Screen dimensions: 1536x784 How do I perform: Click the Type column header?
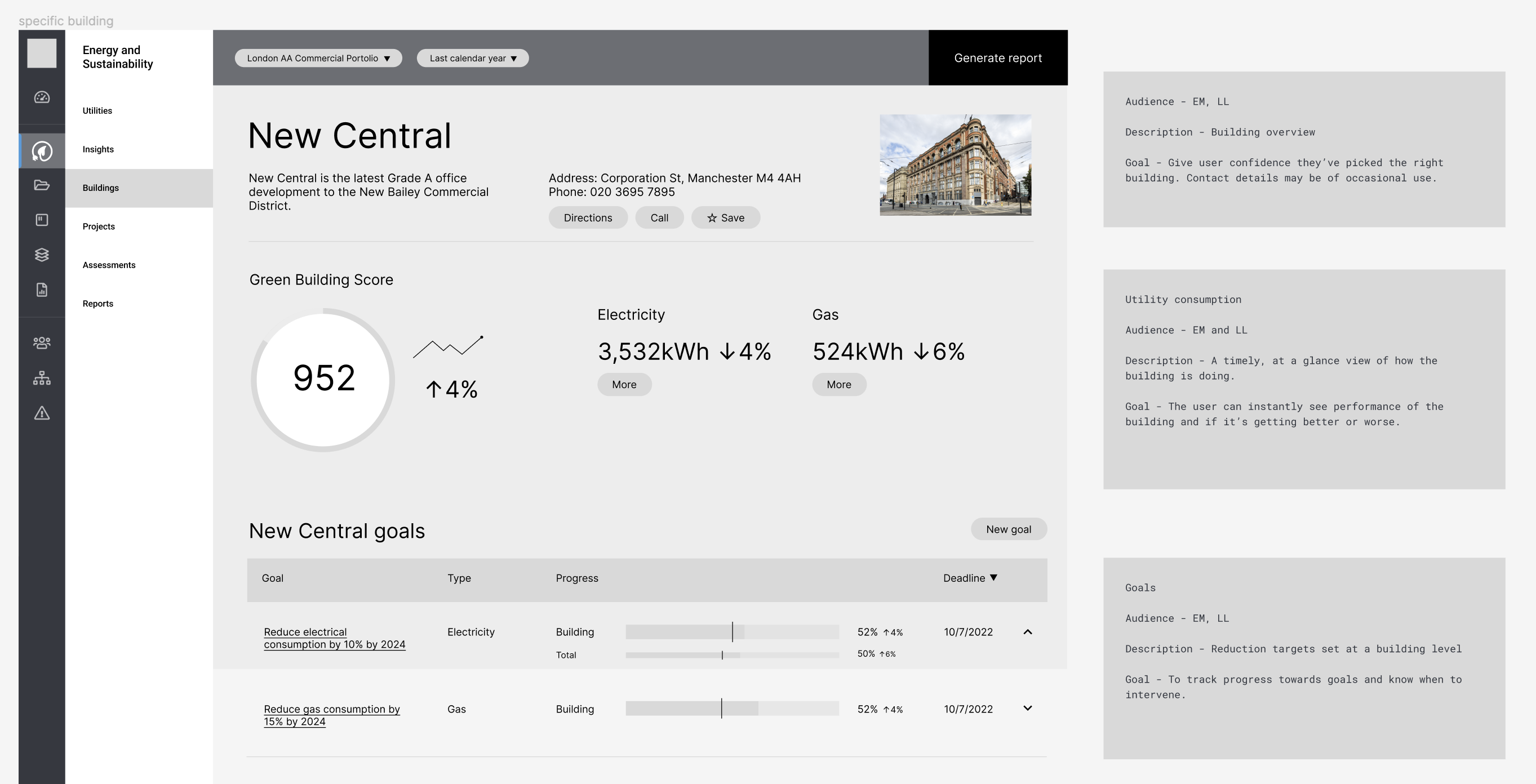point(459,578)
